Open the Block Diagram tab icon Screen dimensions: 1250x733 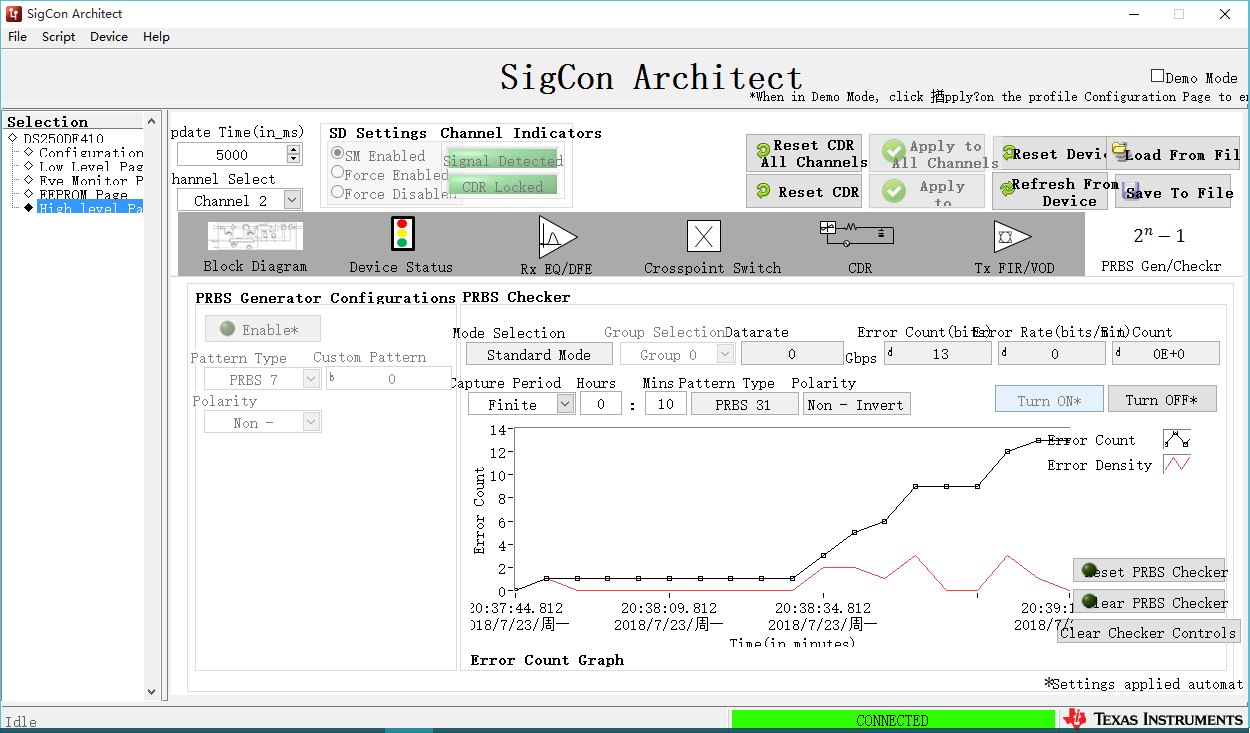255,236
